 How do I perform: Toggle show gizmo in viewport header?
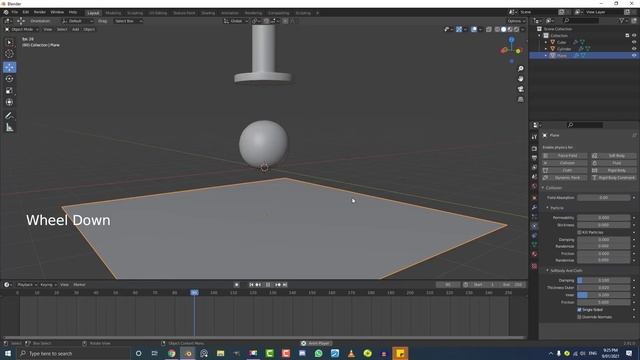coord(459,29)
